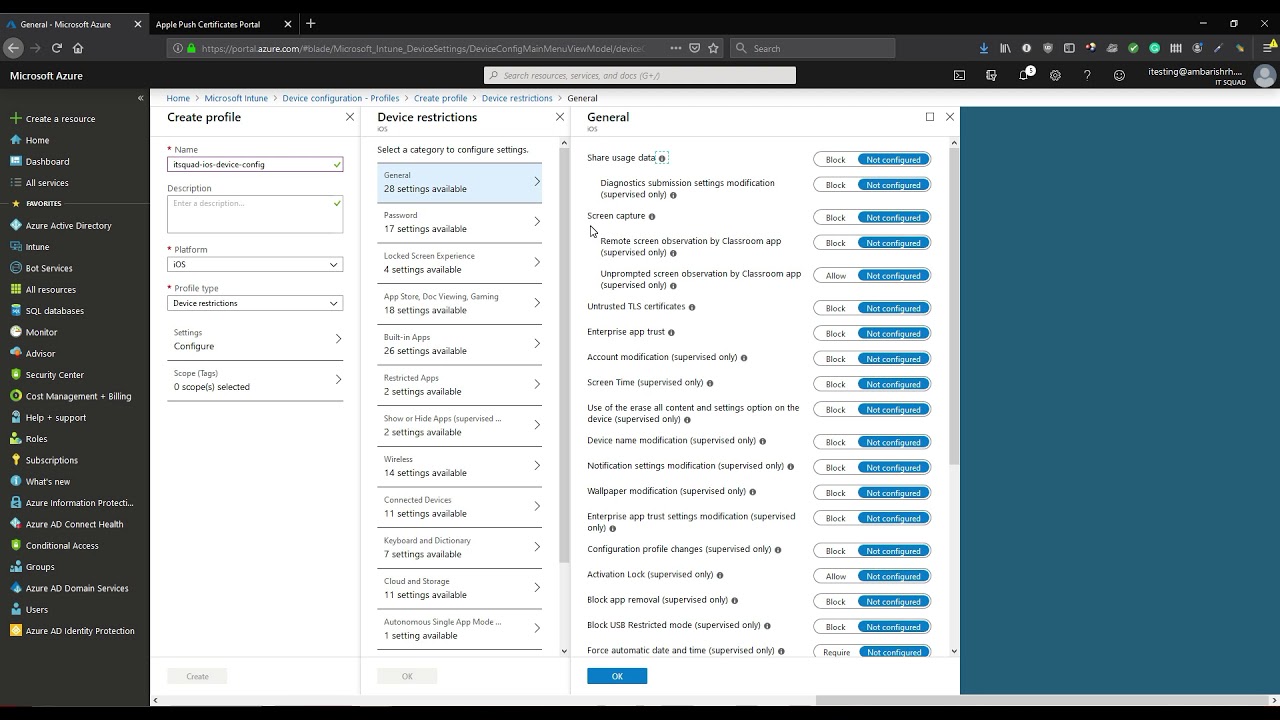Set Share usage data to Block
The width and height of the screenshot is (1280, 720).
click(x=835, y=159)
